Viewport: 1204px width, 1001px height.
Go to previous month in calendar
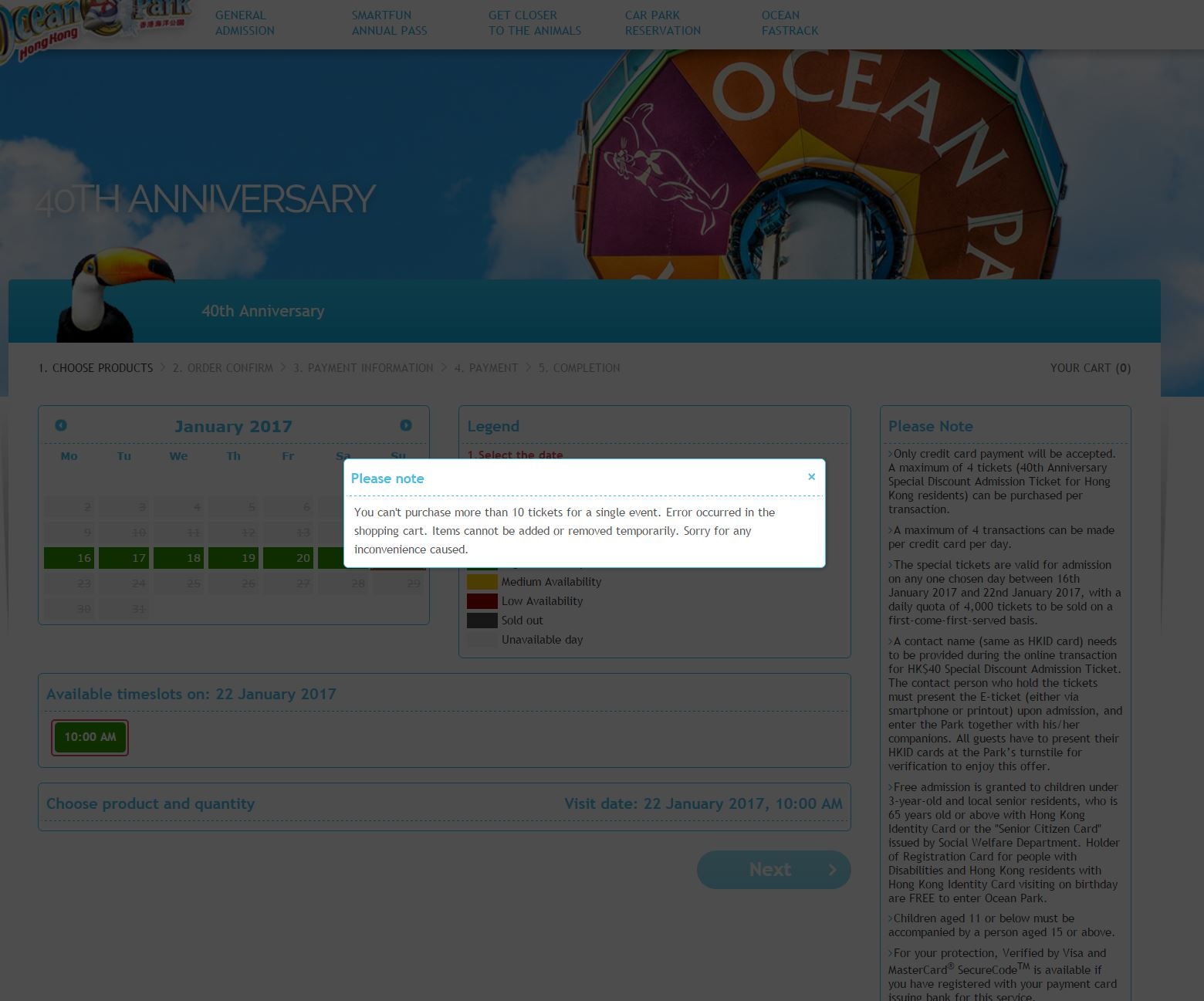pyautogui.click(x=61, y=425)
